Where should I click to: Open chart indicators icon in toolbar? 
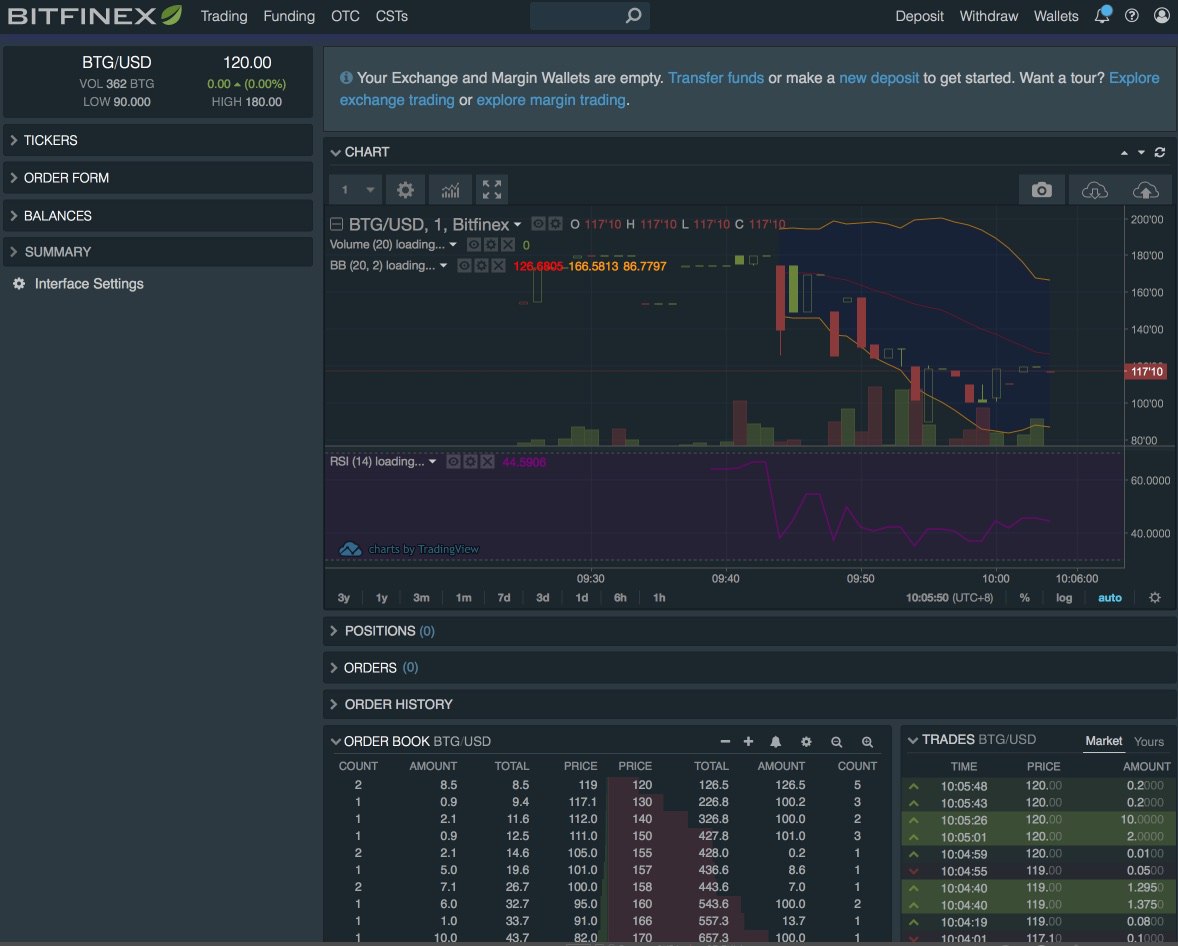(x=450, y=190)
